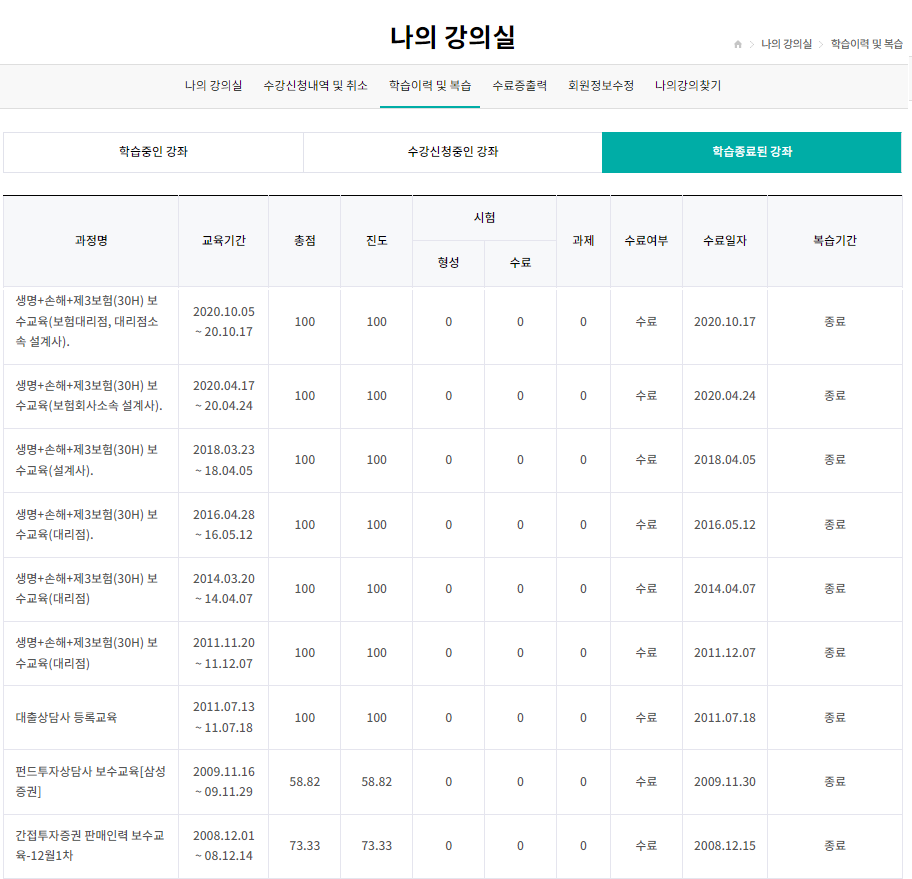This screenshot has height=879, width=912.
Task: Click the 과제 column header
Action: pyautogui.click(x=583, y=240)
